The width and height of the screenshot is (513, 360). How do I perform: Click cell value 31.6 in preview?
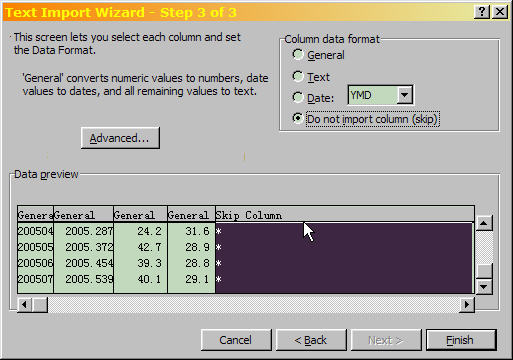pyautogui.click(x=197, y=231)
